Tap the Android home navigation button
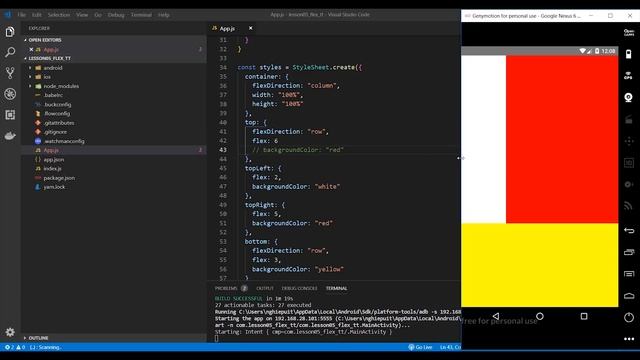The height and width of the screenshot is (360, 640). coord(540,316)
